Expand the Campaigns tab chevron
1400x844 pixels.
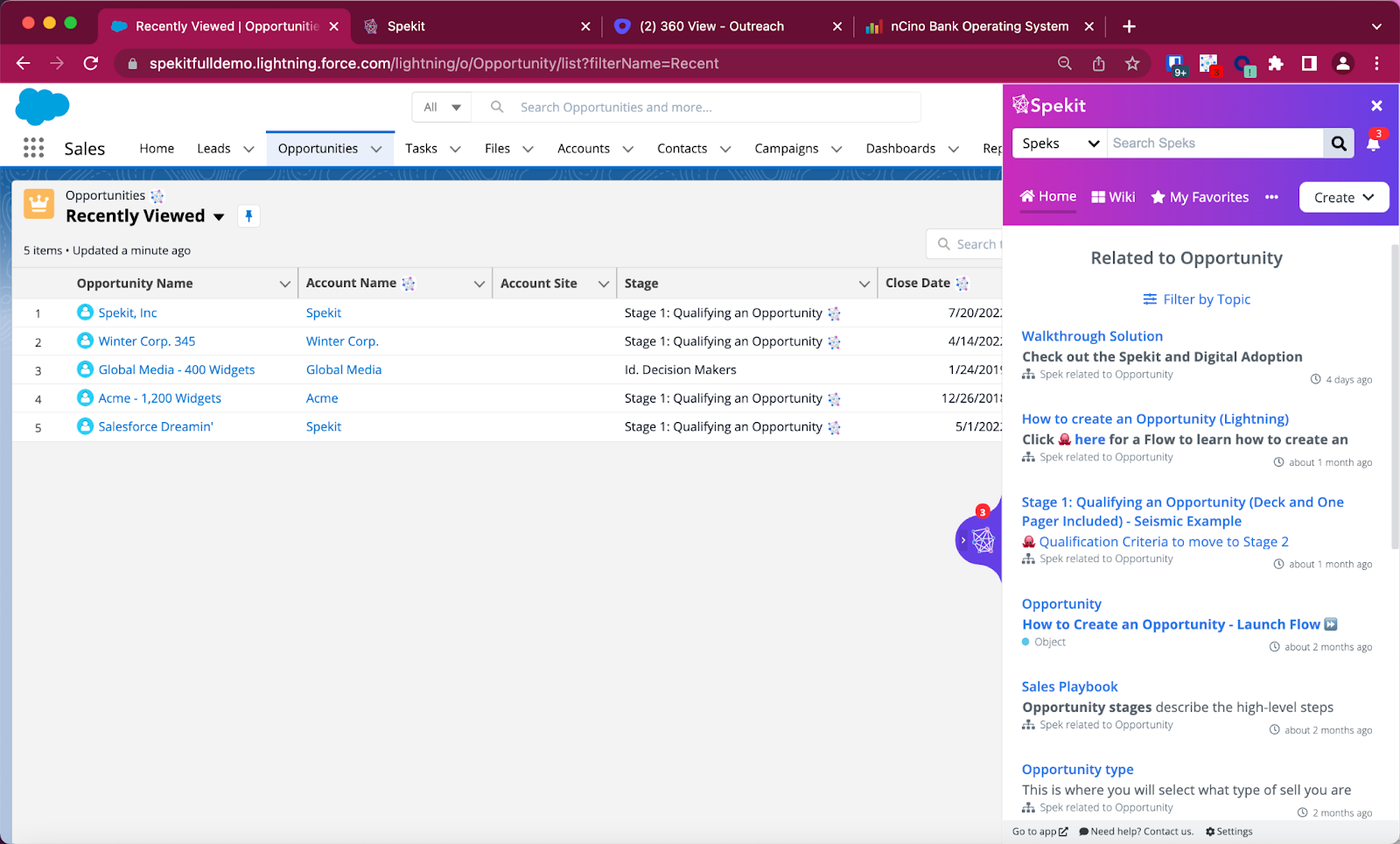coord(836,149)
